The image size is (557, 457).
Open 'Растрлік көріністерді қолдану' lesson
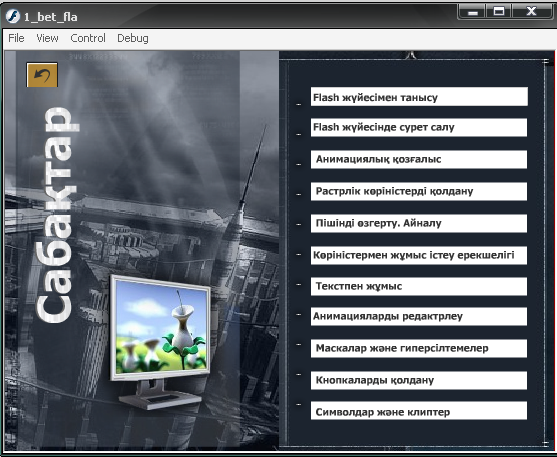(419, 191)
